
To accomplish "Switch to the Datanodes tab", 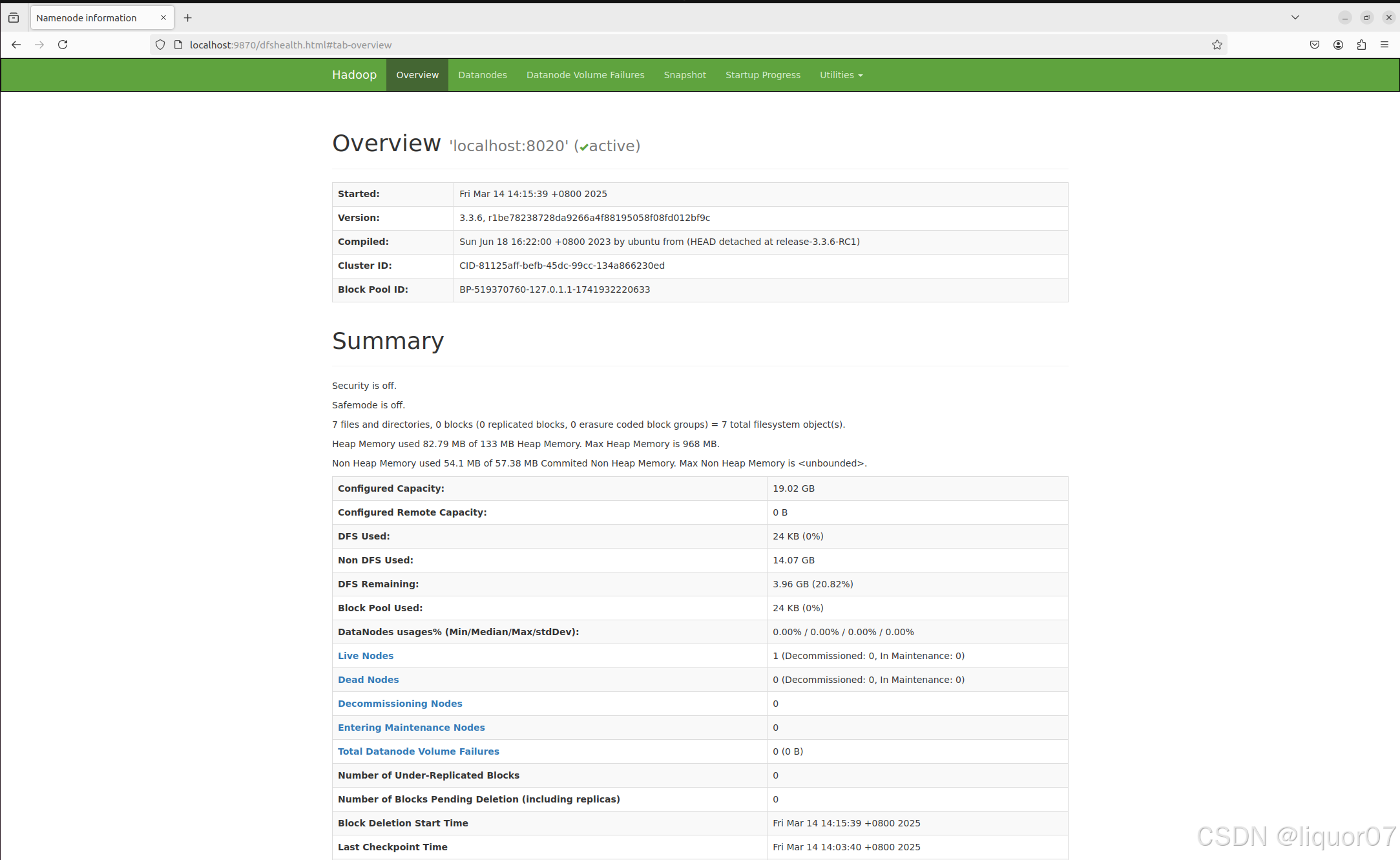I will (483, 75).
